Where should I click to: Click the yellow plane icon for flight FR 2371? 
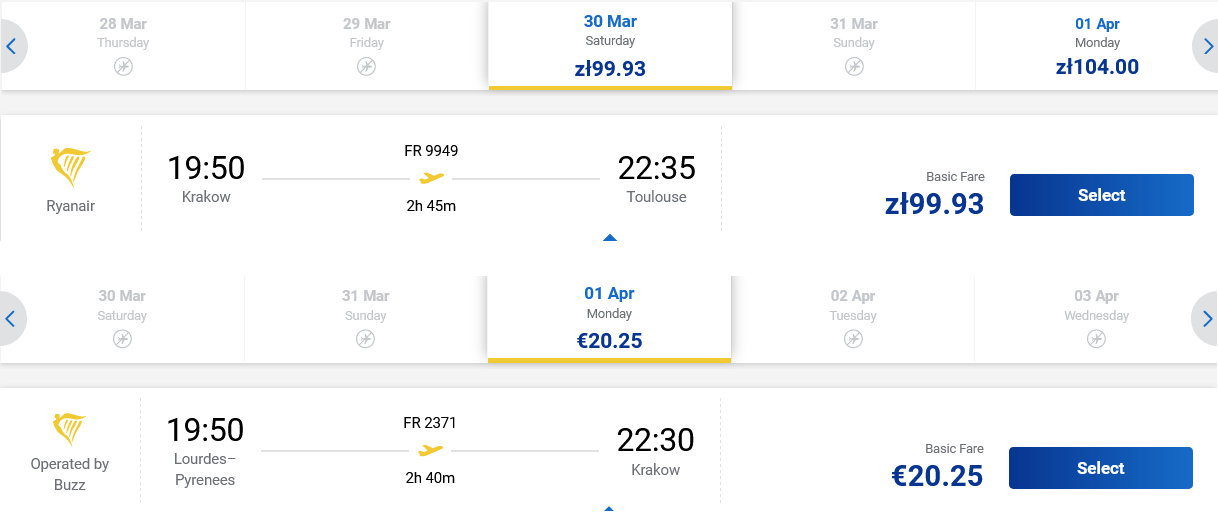coord(430,450)
